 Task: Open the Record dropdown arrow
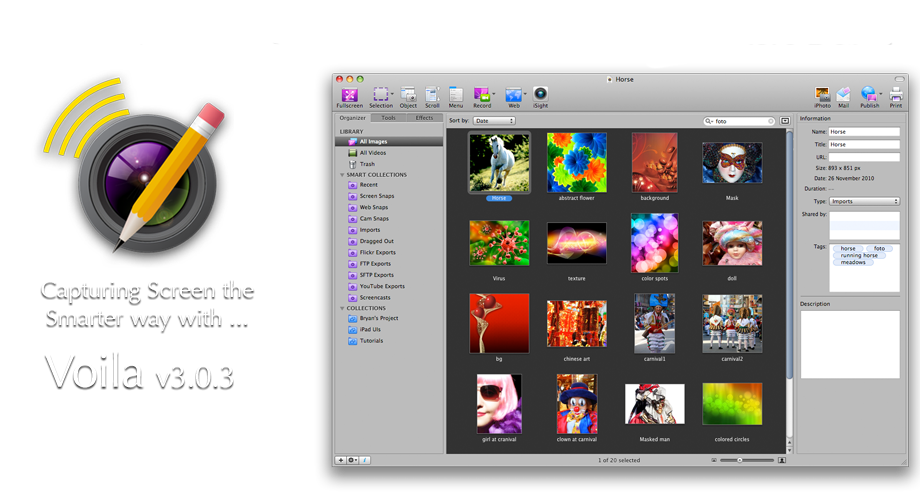pos(493,94)
